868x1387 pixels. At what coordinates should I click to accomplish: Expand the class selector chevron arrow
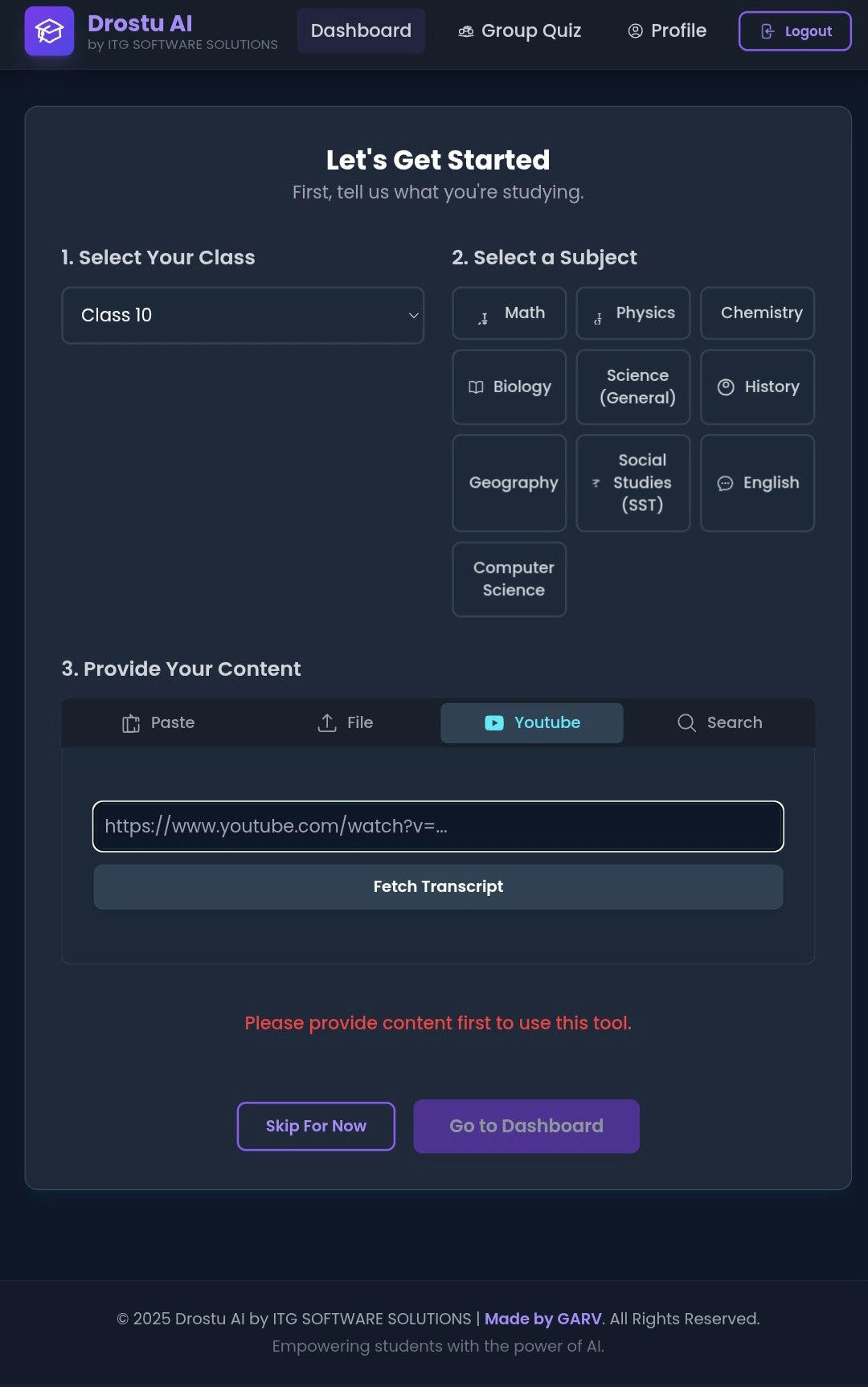click(x=413, y=315)
